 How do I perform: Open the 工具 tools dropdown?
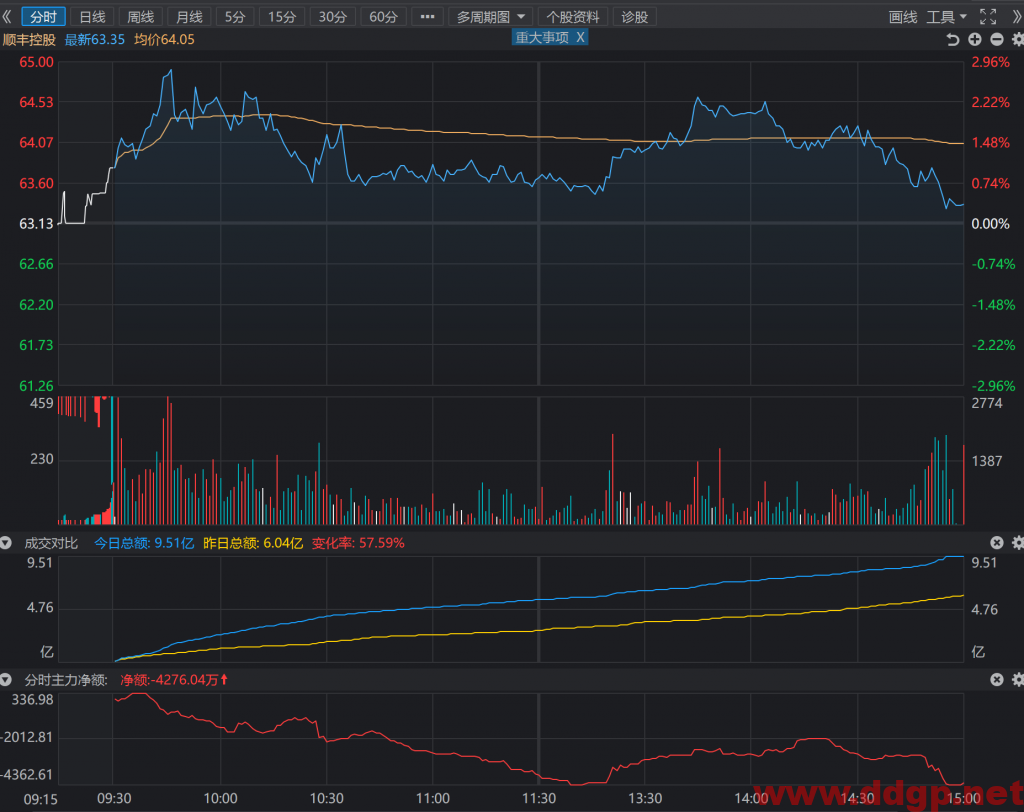[x=946, y=17]
